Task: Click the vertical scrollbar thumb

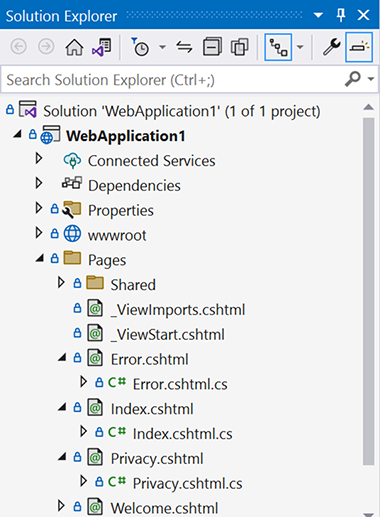Action: (368, 291)
